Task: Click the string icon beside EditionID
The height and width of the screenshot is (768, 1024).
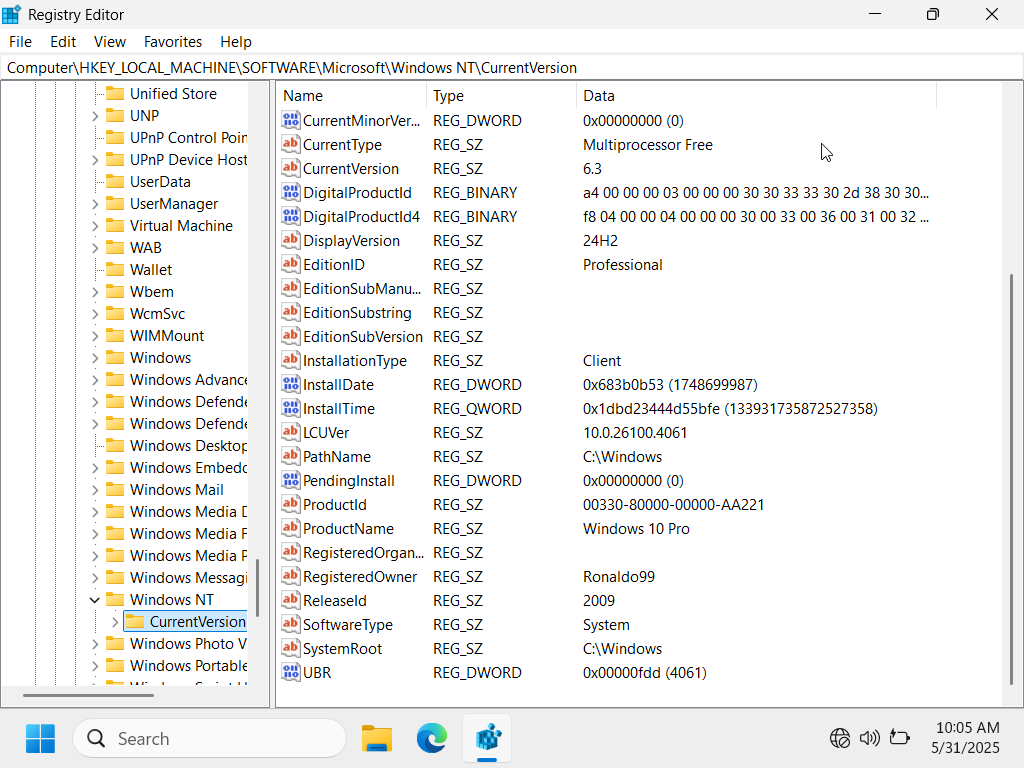Action: [x=291, y=264]
